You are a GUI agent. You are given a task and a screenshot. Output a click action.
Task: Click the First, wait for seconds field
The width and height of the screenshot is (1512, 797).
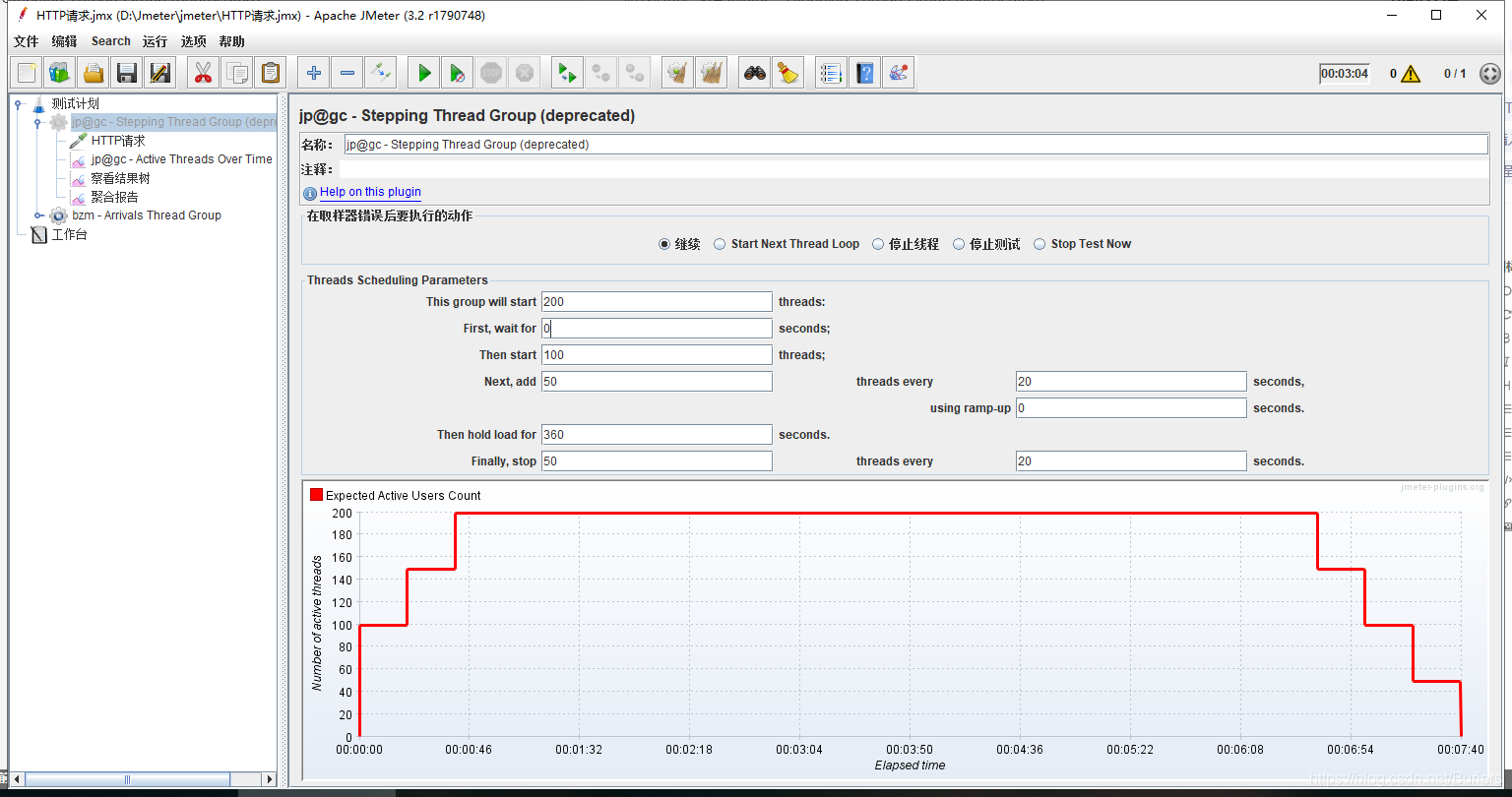click(x=657, y=329)
